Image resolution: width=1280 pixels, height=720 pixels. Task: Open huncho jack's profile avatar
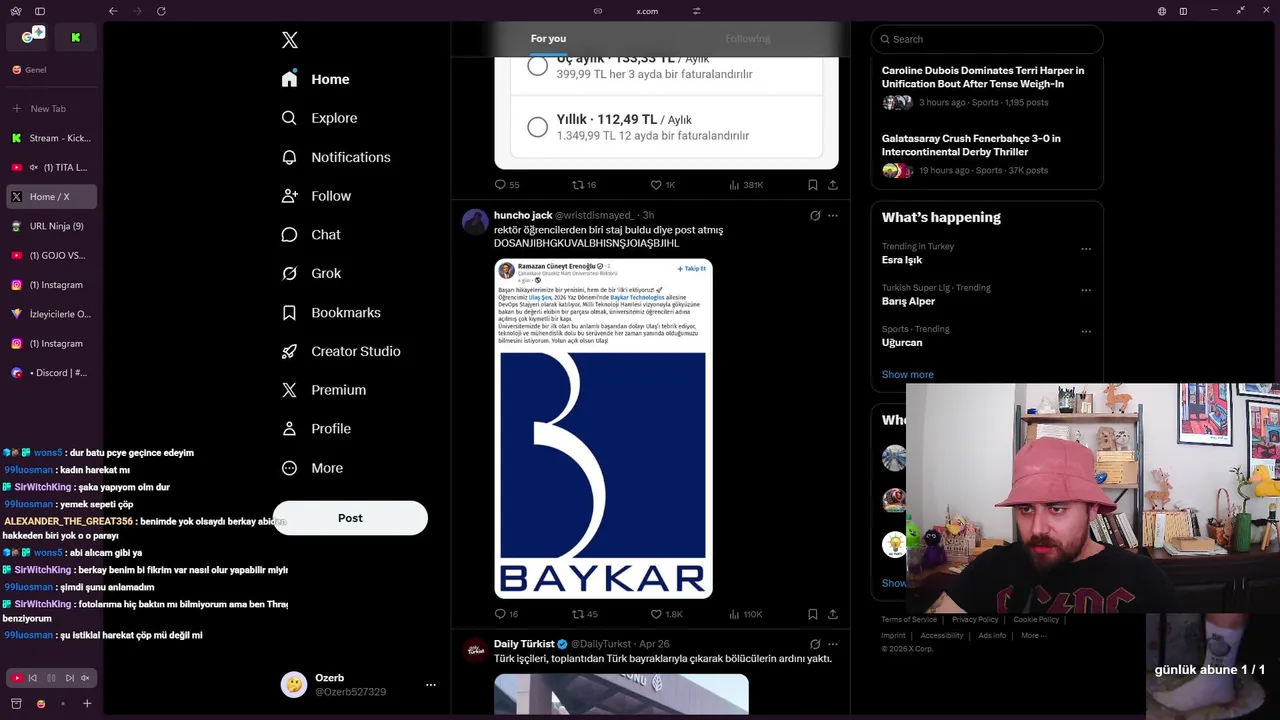click(x=475, y=221)
